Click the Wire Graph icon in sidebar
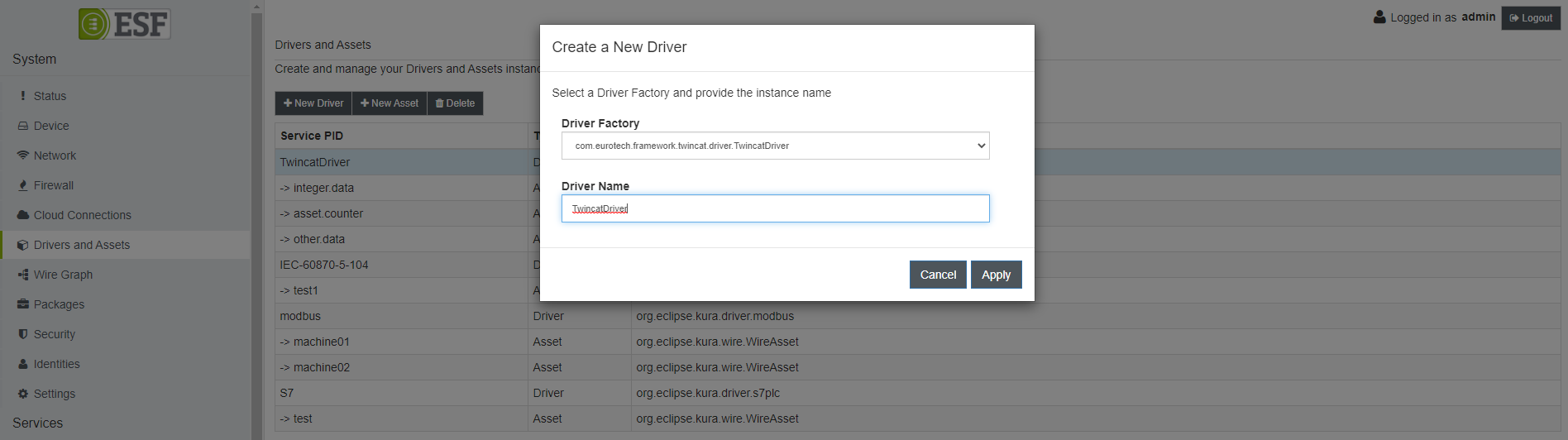This screenshot has height=440, width=1568. tap(23, 275)
